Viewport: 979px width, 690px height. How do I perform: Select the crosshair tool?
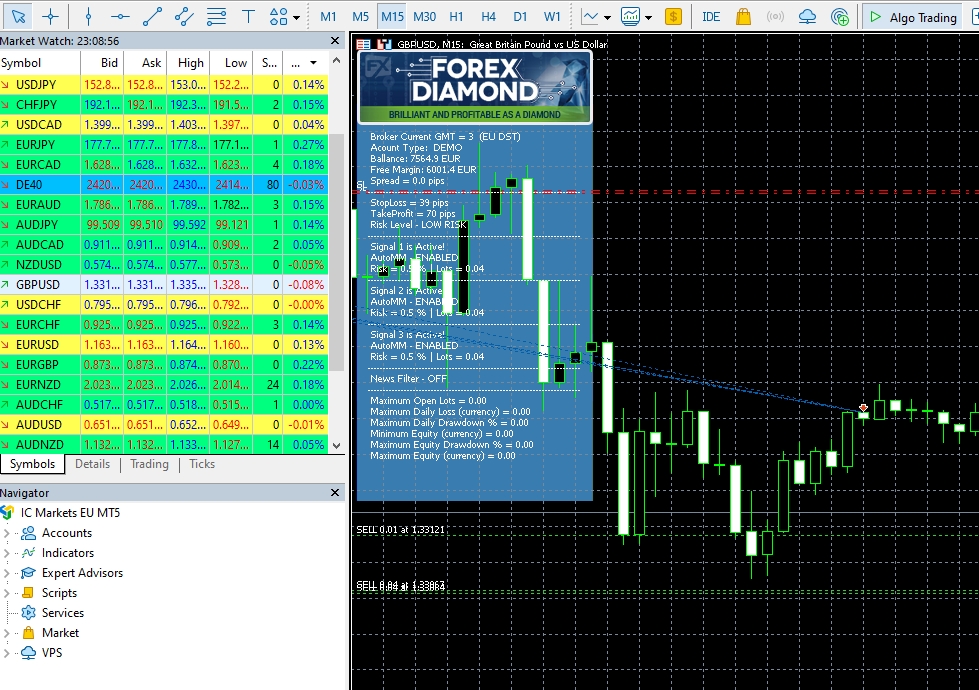pos(51,17)
